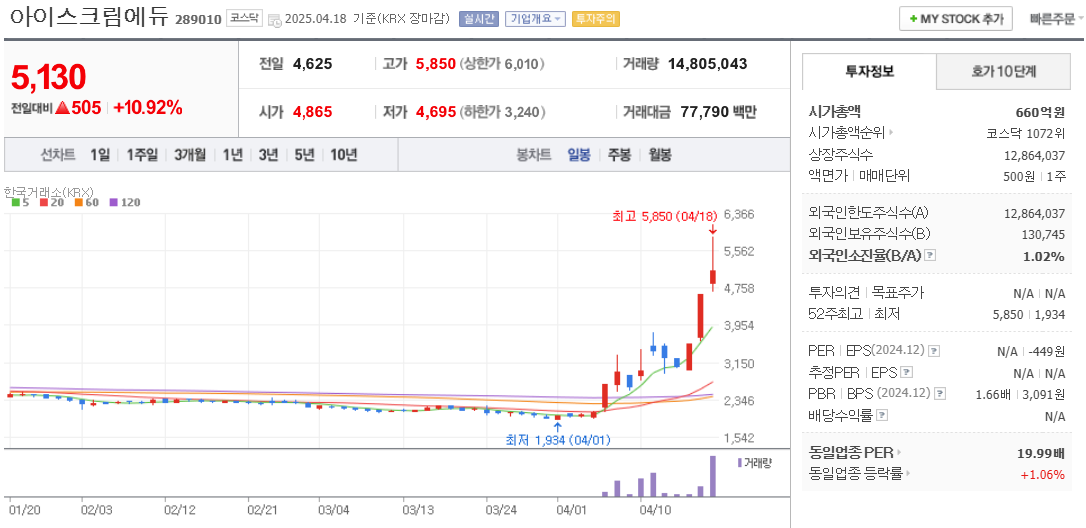Click the green 5-day moving average legend marker
The image size is (1086, 528).
(x=16, y=202)
